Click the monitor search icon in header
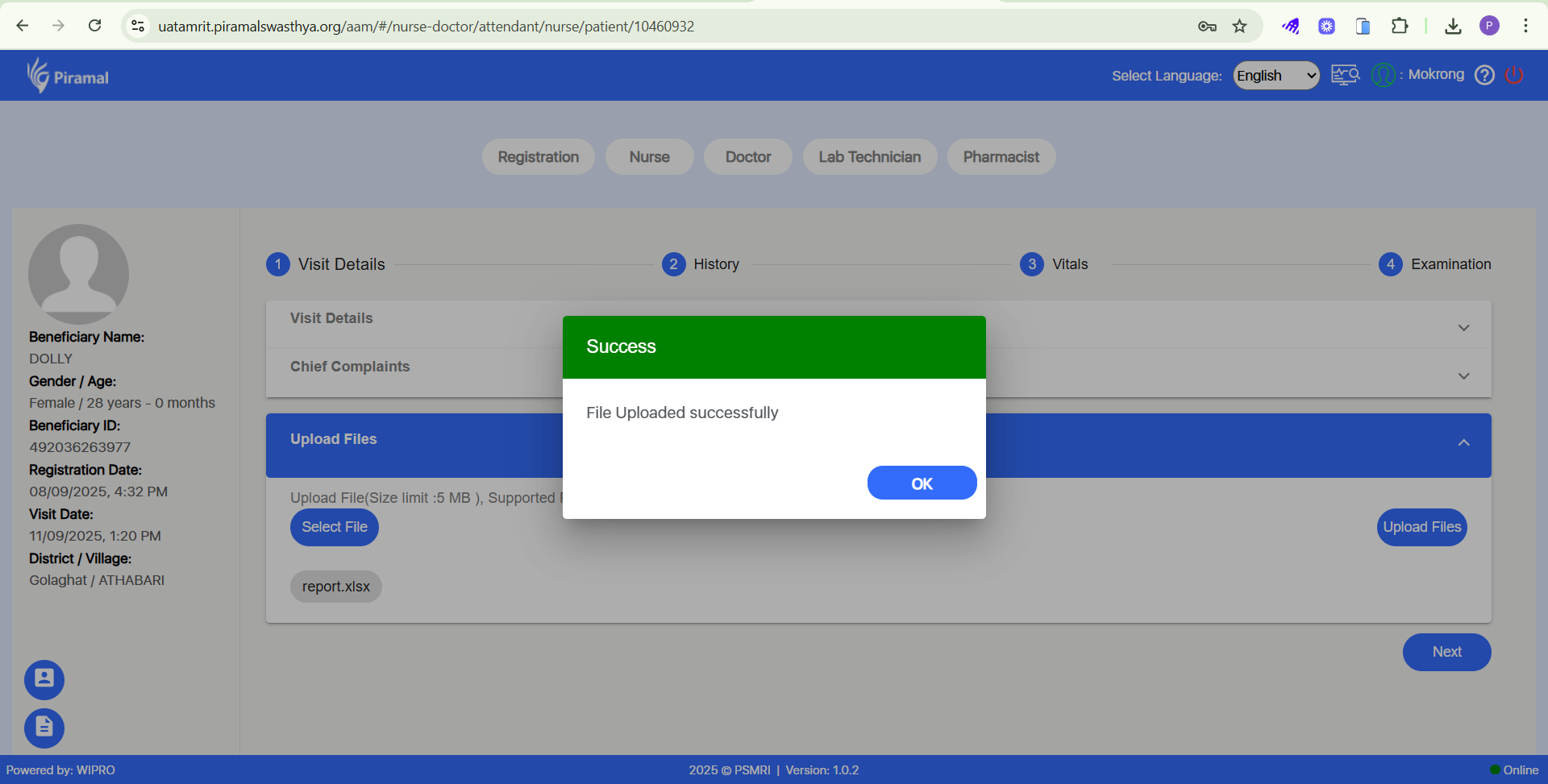Image resolution: width=1548 pixels, height=784 pixels. click(1344, 75)
